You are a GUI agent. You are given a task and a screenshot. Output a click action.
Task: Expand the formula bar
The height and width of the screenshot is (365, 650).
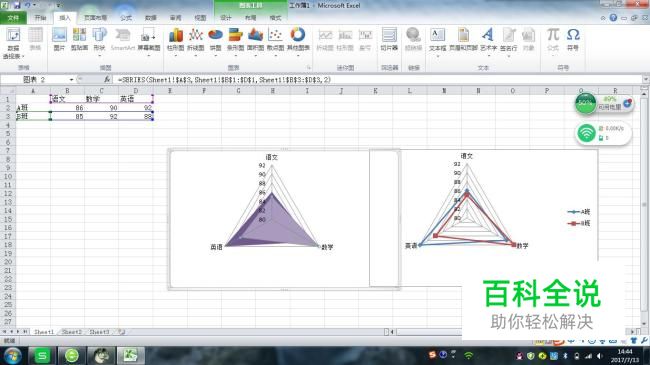click(645, 79)
